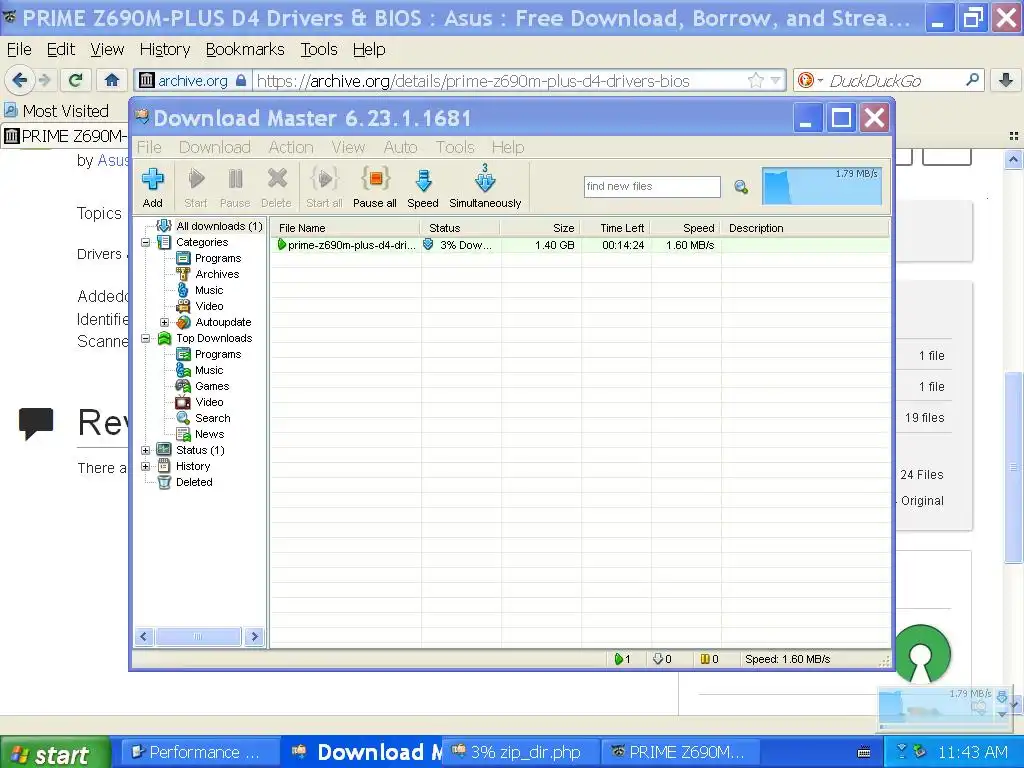Click the tree panel scroll left arrow
1024x768 pixels.
(144, 637)
